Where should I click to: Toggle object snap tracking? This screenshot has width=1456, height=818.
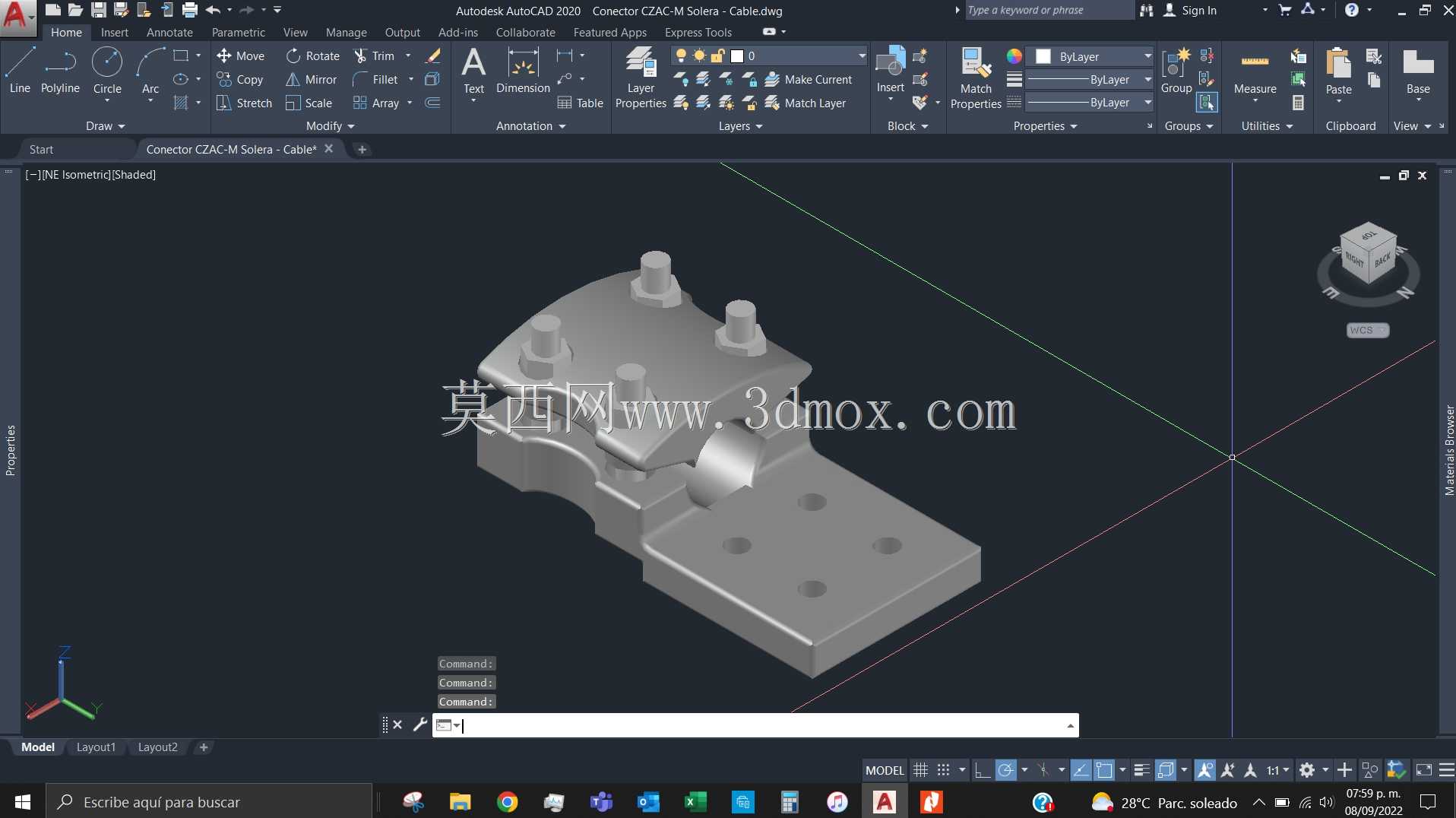point(1081,770)
